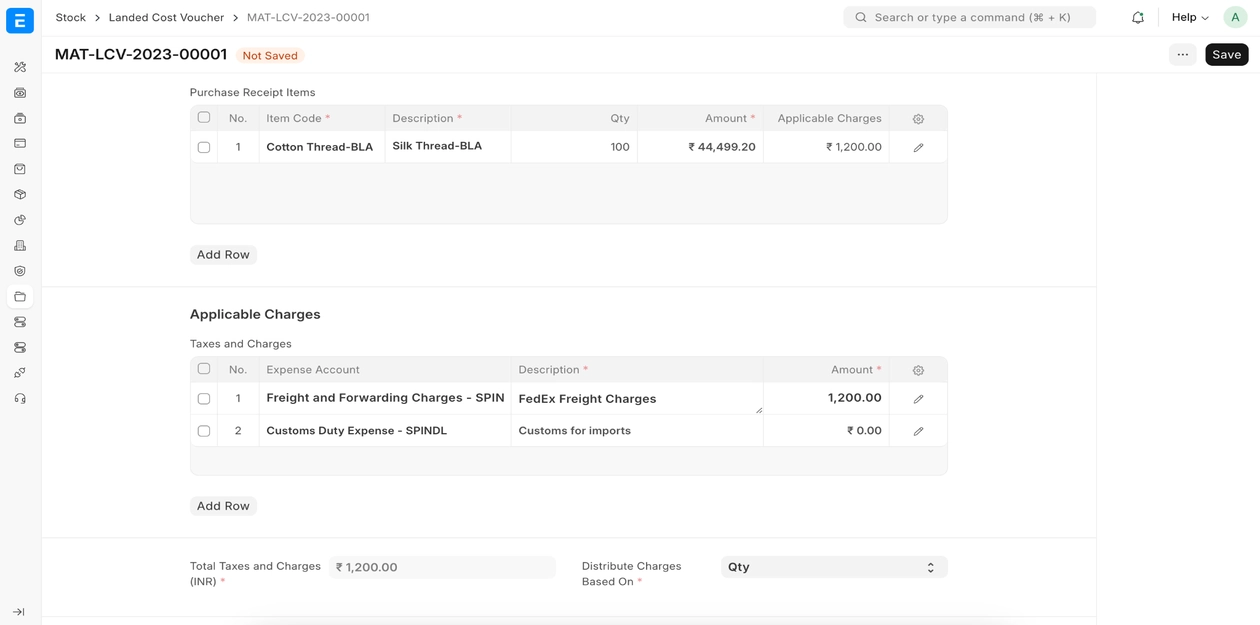Save the landed cost voucher
The width and height of the screenshot is (1260, 625).
[1226, 55]
